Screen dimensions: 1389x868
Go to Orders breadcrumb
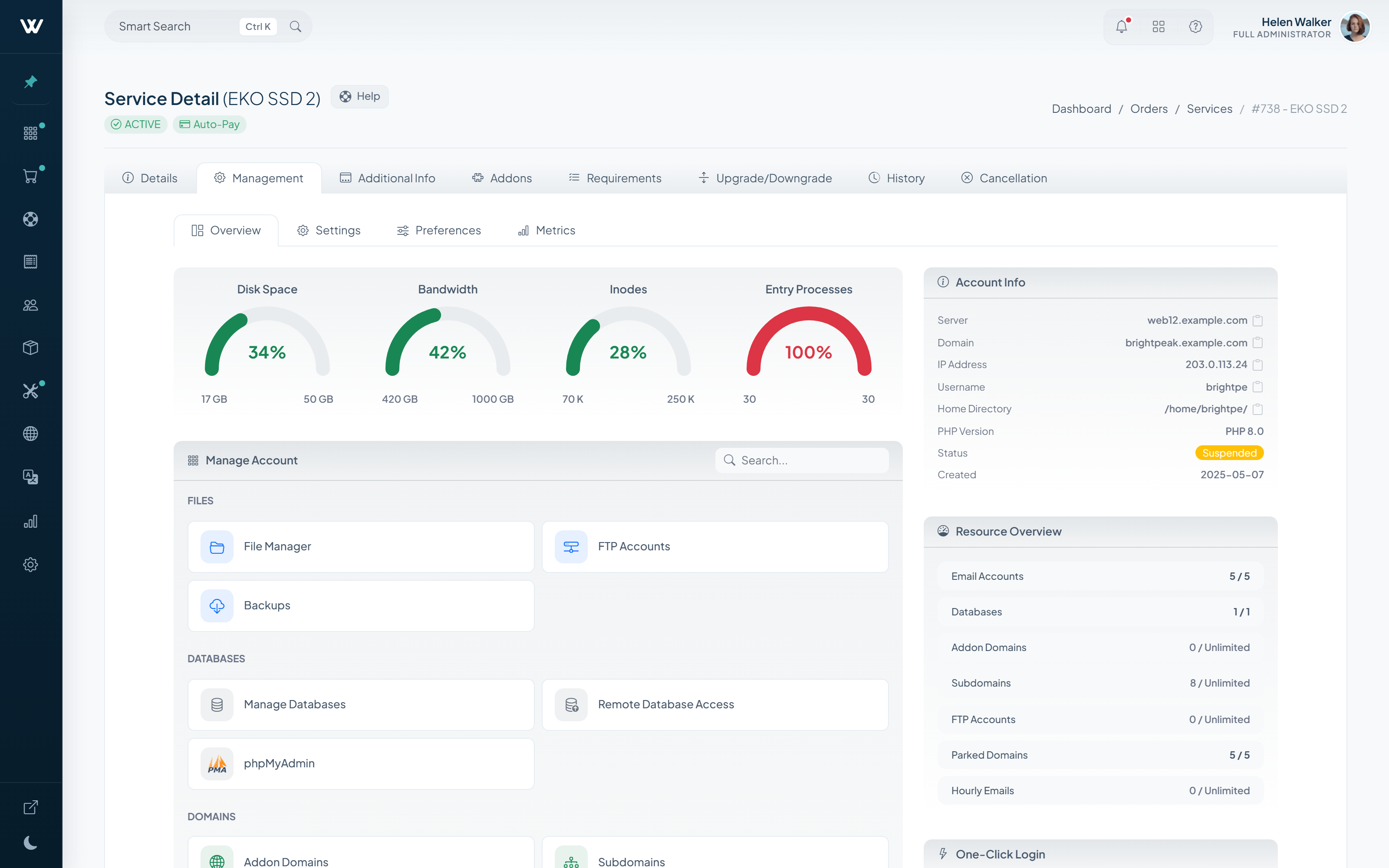(1149, 108)
